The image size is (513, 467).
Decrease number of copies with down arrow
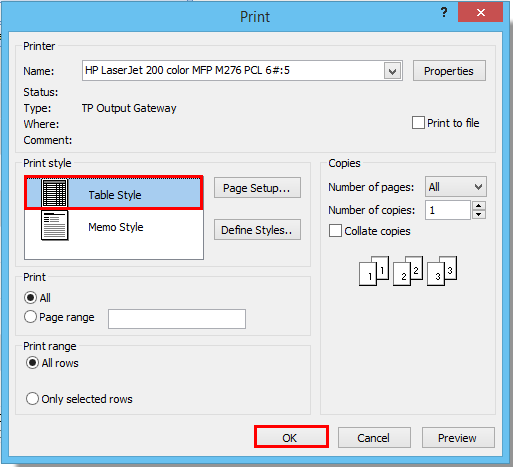(479, 214)
